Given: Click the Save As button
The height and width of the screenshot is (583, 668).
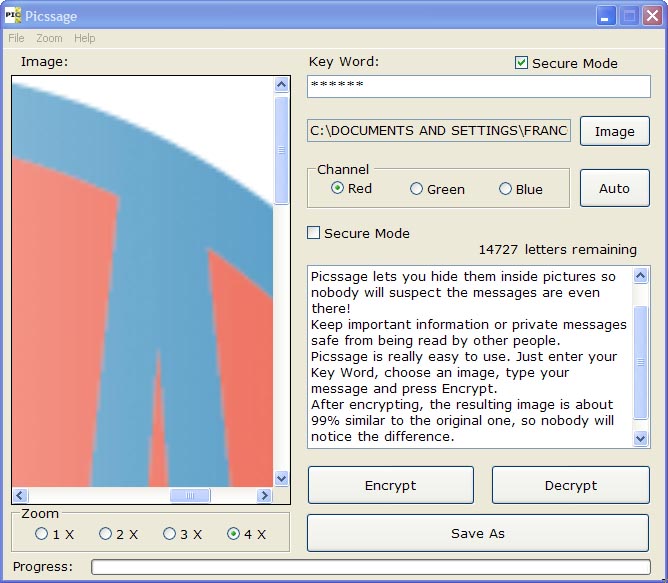Looking at the screenshot, I should tap(478, 533).
